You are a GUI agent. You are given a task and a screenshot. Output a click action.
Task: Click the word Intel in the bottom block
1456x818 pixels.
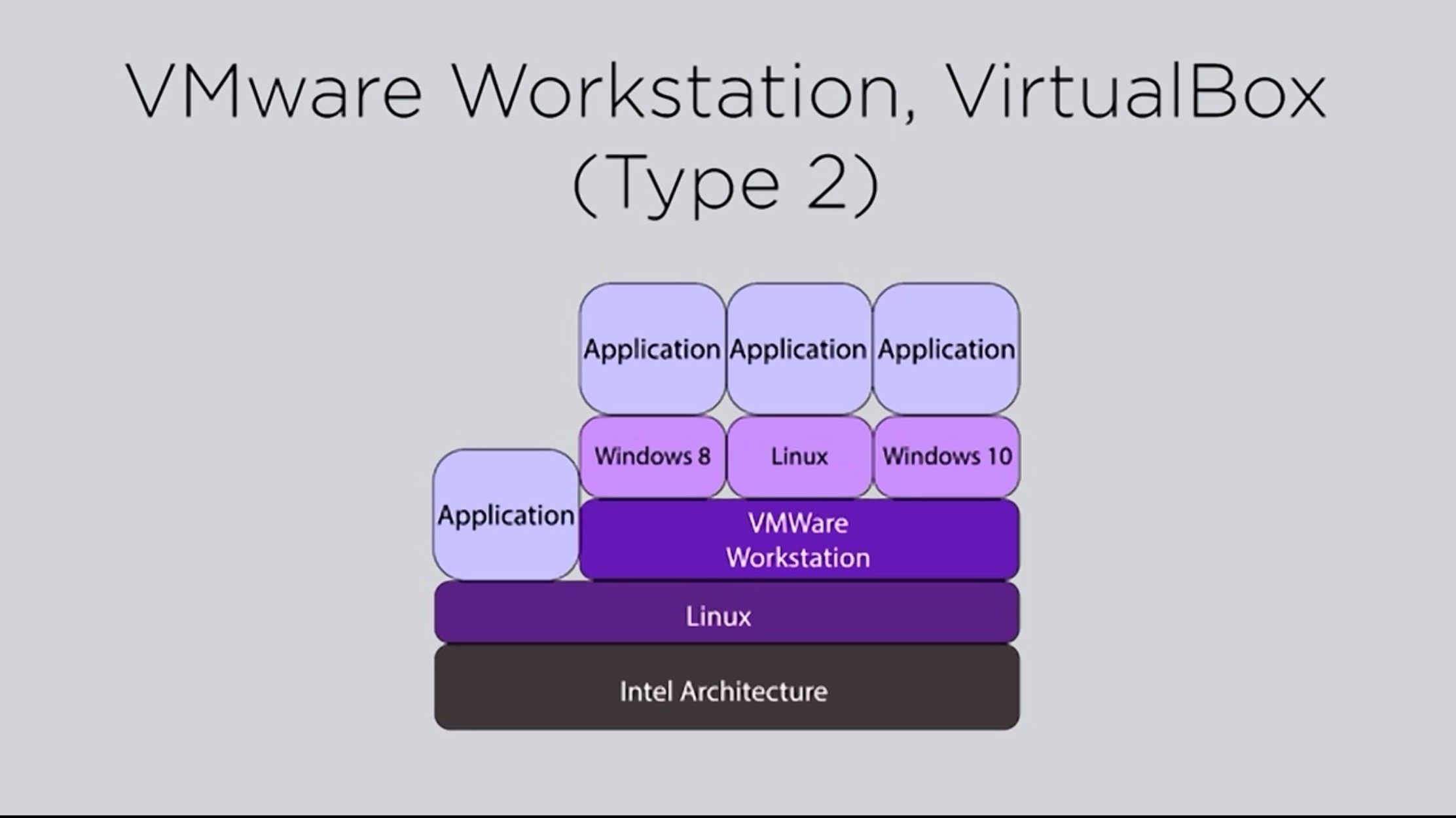pyautogui.click(x=646, y=692)
